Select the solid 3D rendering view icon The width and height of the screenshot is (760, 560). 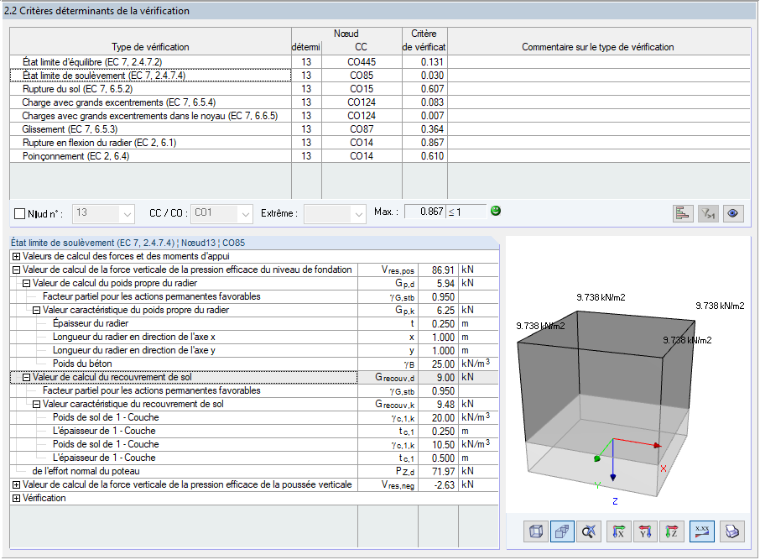[562, 531]
